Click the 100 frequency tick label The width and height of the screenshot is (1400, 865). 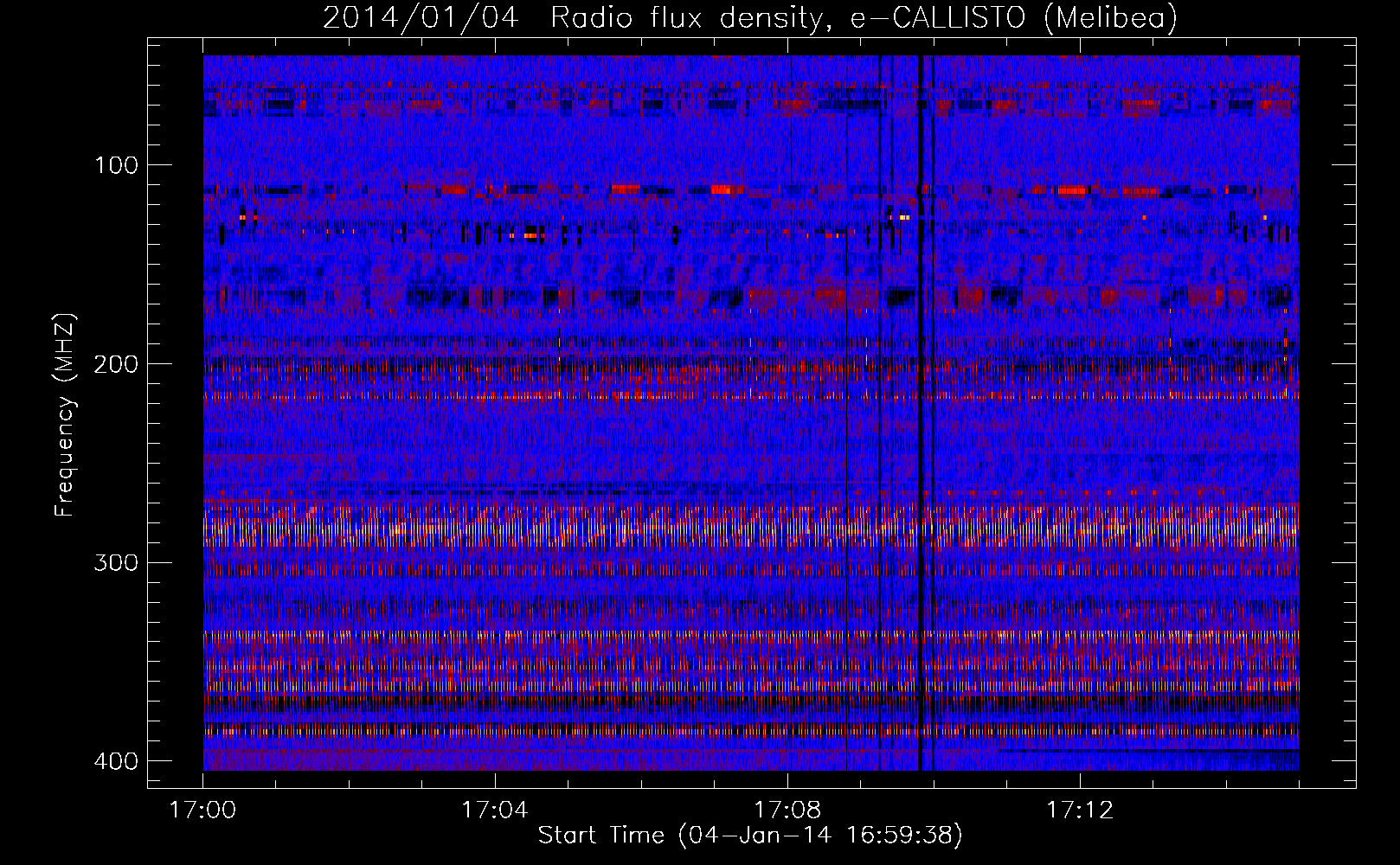point(115,165)
